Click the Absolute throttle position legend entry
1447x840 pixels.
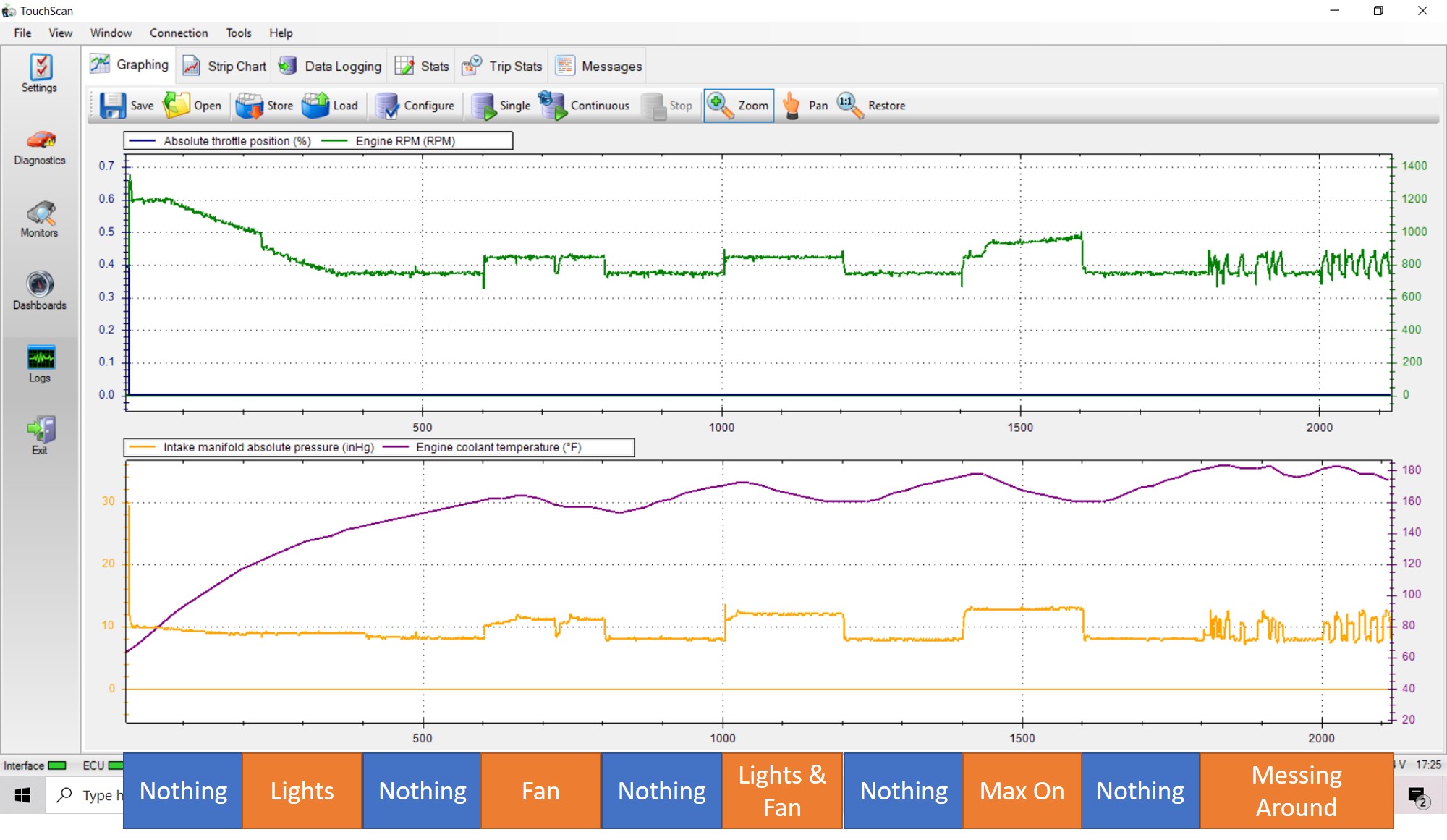220,141
